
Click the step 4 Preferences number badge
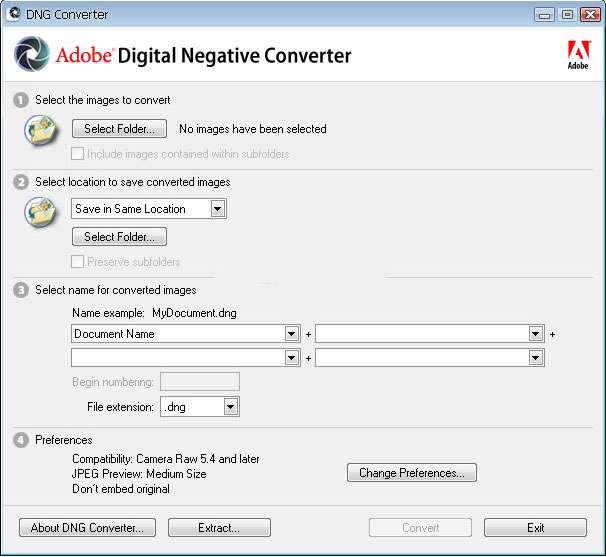(21, 440)
